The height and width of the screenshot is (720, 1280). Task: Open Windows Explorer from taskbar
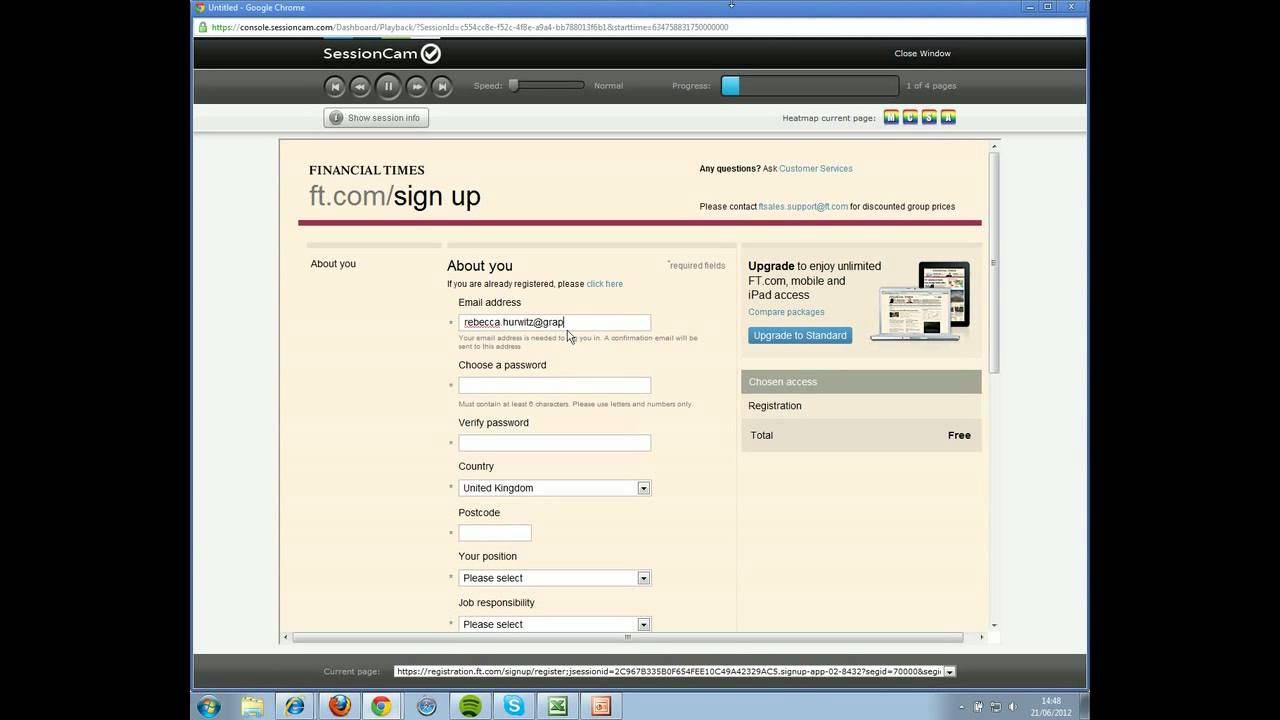pos(252,707)
